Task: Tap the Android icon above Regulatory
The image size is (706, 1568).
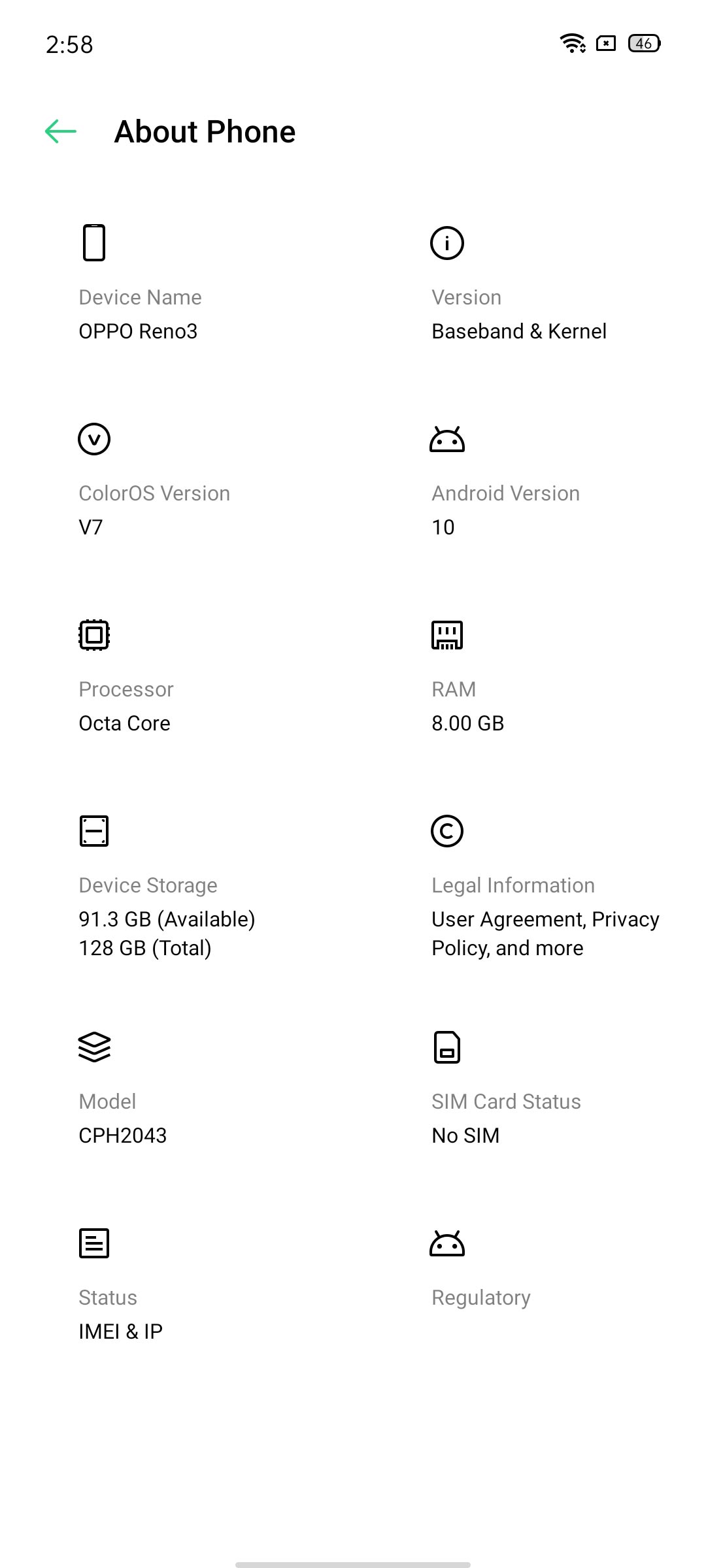Action: tap(447, 1243)
